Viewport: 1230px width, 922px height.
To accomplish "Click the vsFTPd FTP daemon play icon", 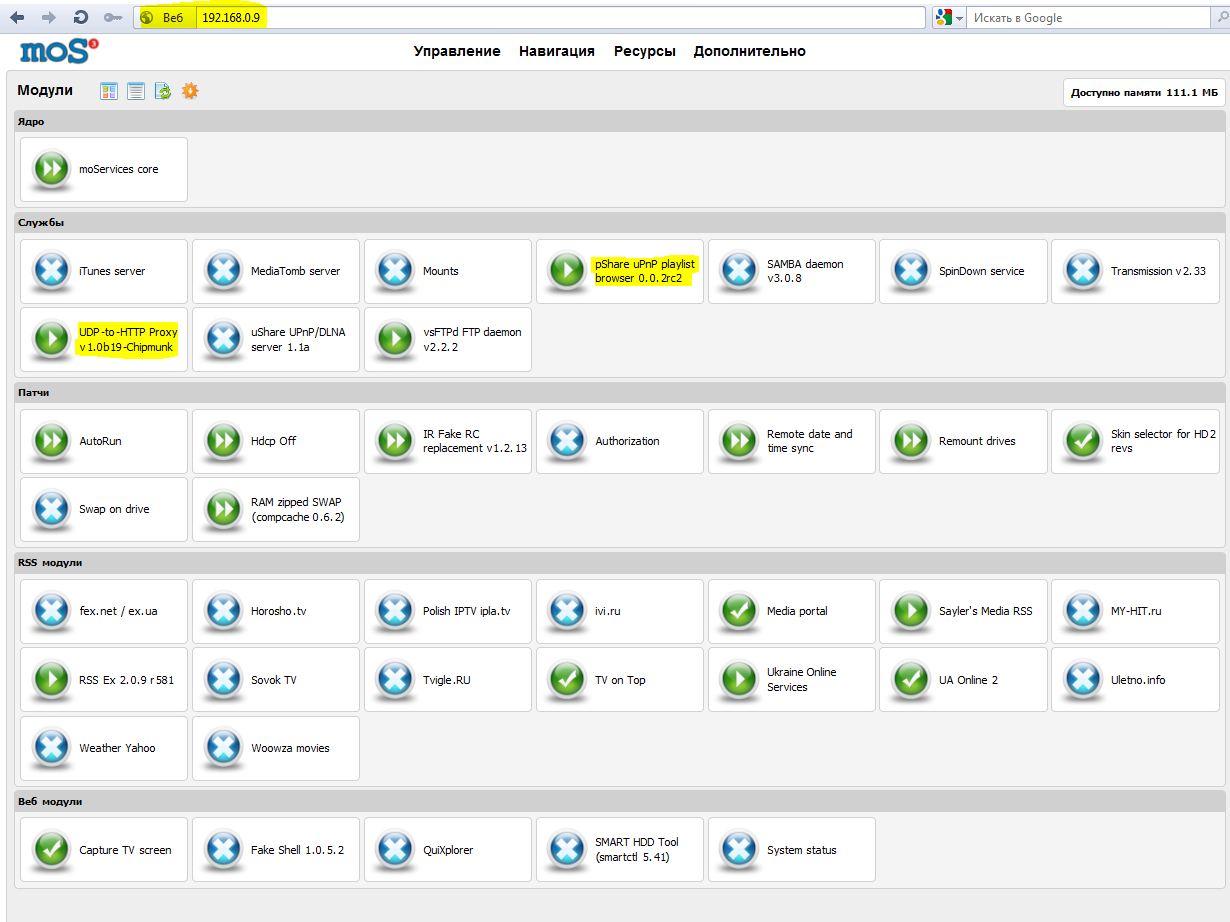I will point(395,339).
